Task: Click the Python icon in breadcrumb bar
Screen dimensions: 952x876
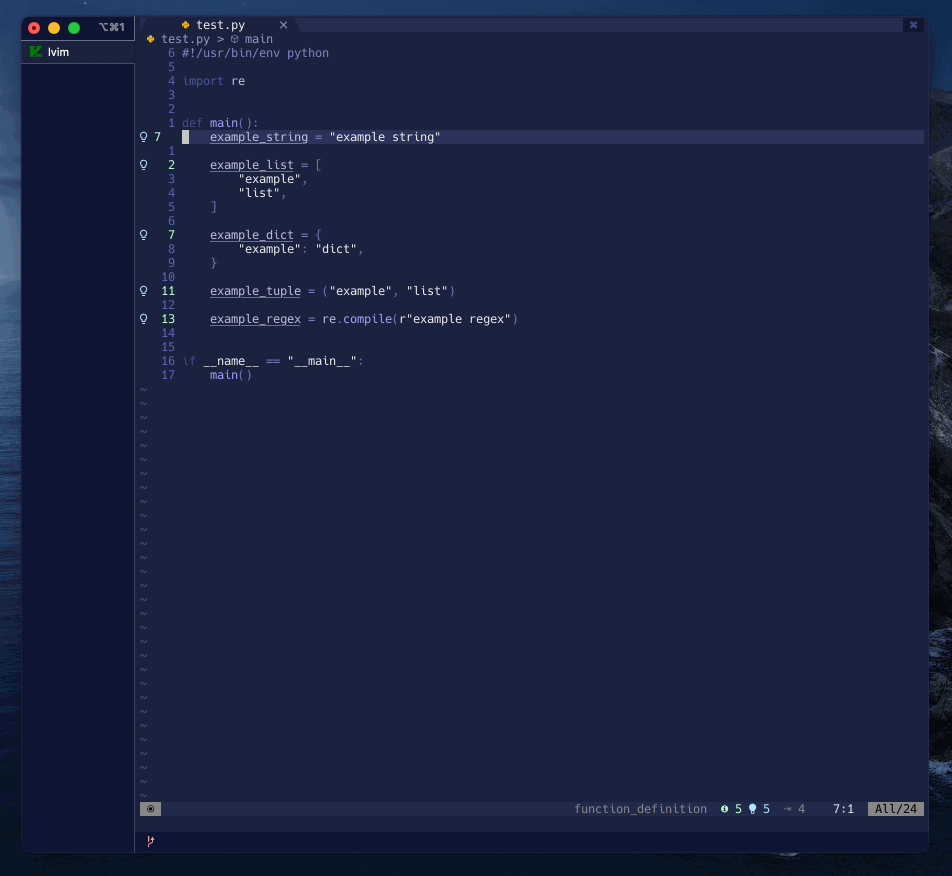Action: click(x=151, y=39)
